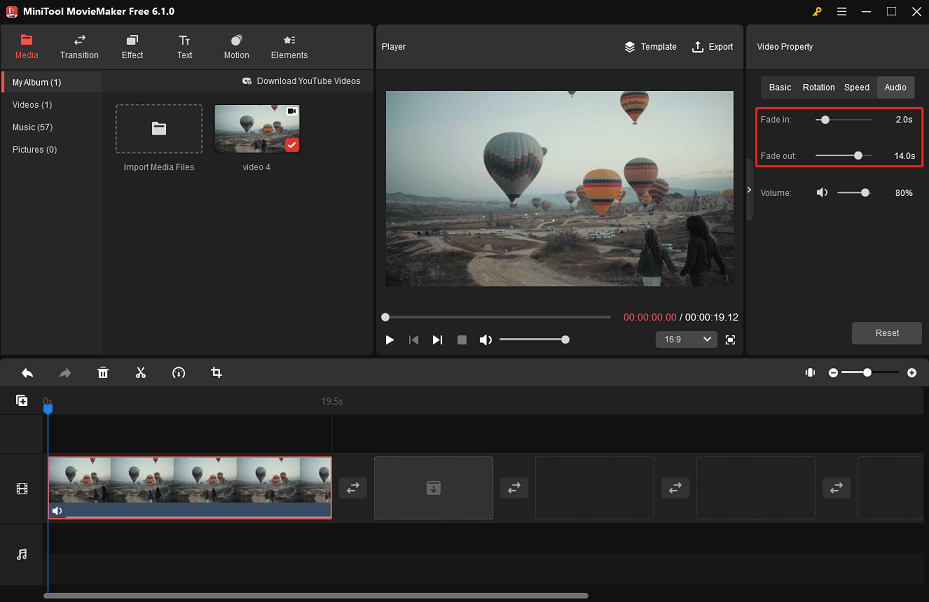Click the Reset button
Image resolution: width=929 pixels, height=602 pixels.
886,333
